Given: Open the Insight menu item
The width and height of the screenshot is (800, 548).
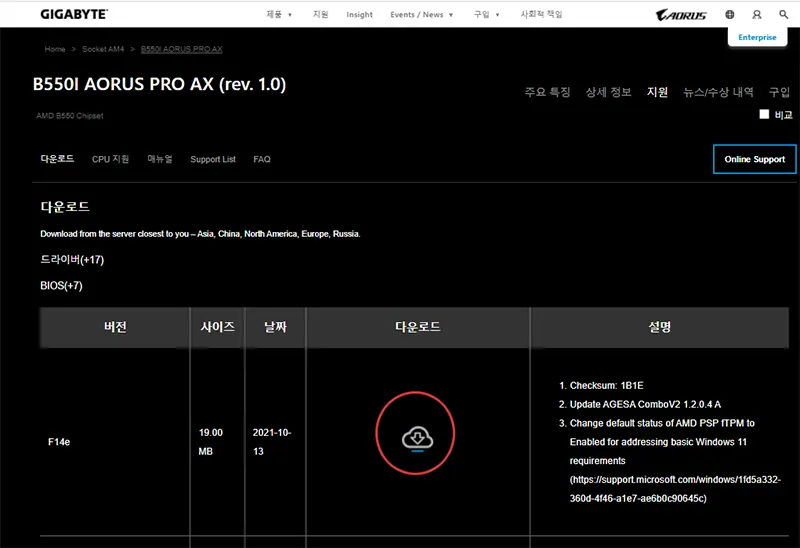Looking at the screenshot, I should pos(359,14).
